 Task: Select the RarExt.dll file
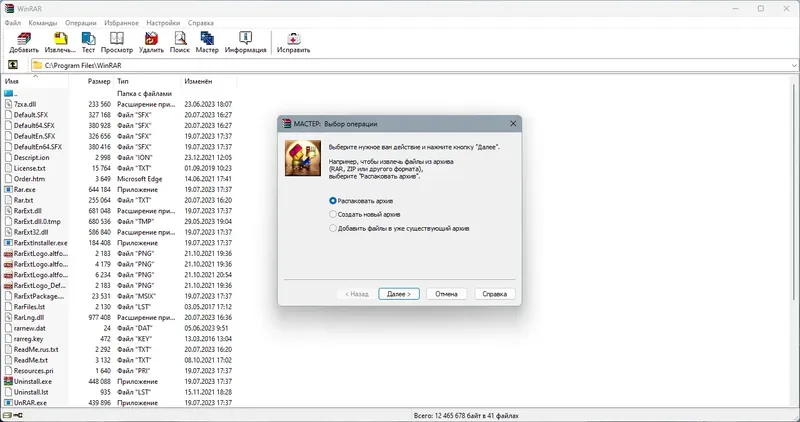point(28,211)
